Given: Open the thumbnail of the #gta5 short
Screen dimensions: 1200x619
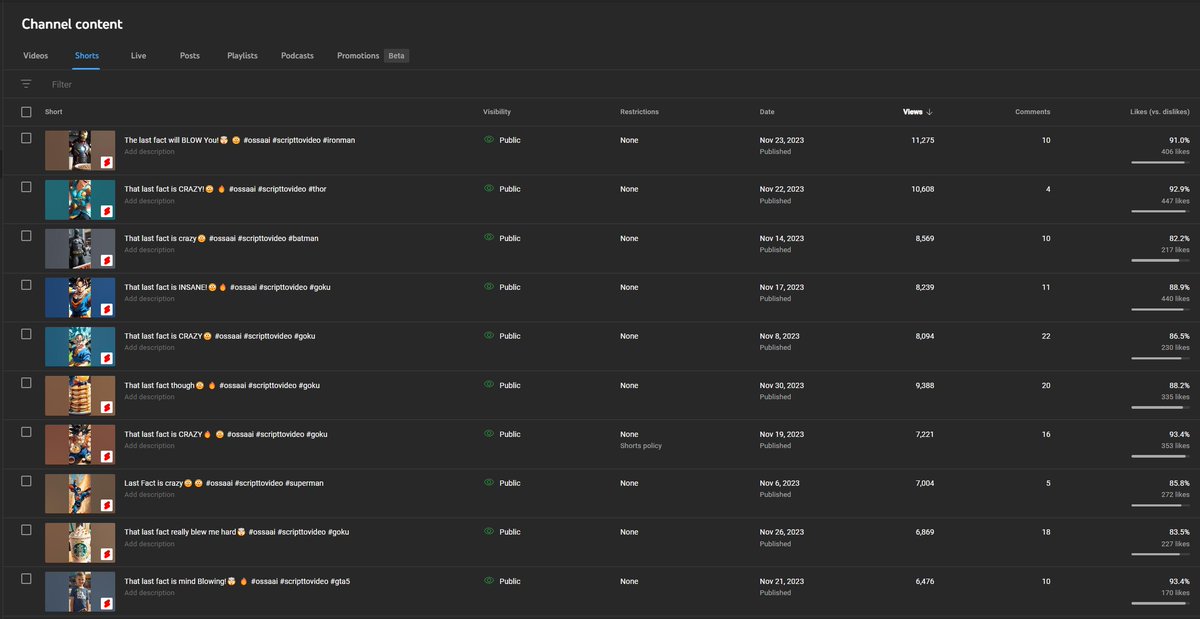Looking at the screenshot, I should coord(80,591).
